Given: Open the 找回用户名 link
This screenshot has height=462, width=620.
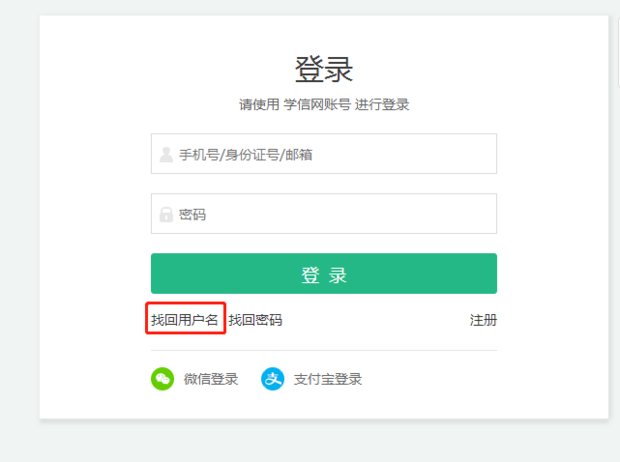Looking at the screenshot, I should pos(185,320).
